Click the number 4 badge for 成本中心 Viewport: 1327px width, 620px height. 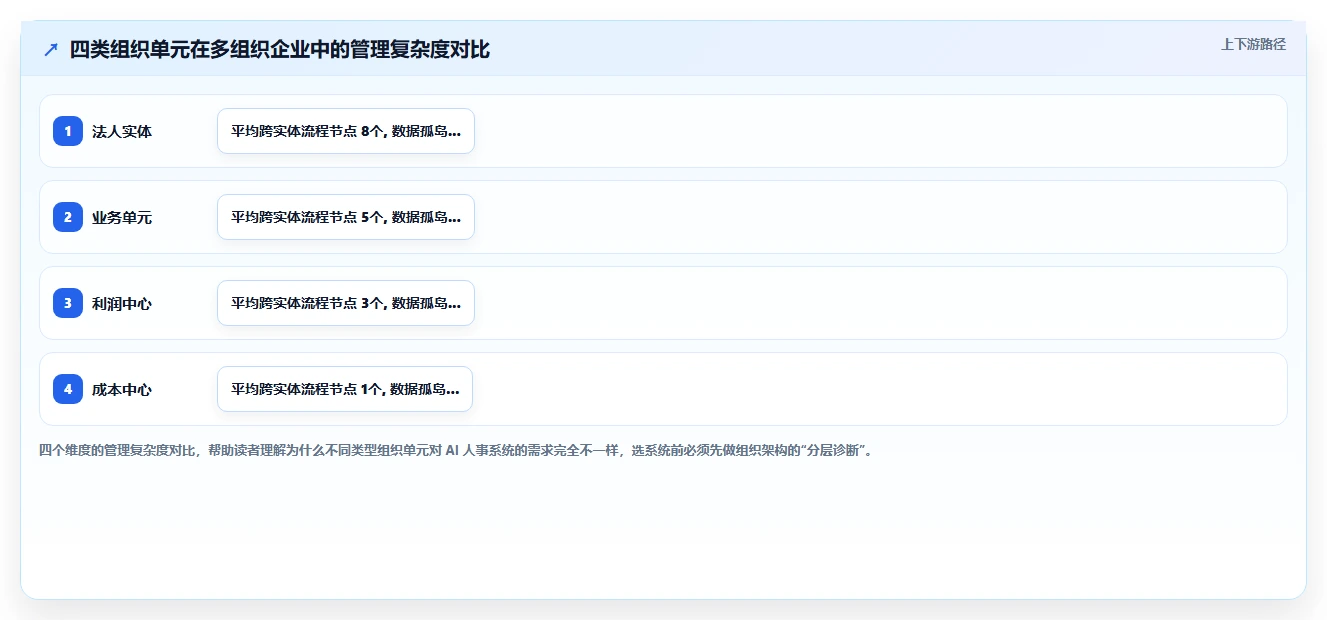[68, 389]
